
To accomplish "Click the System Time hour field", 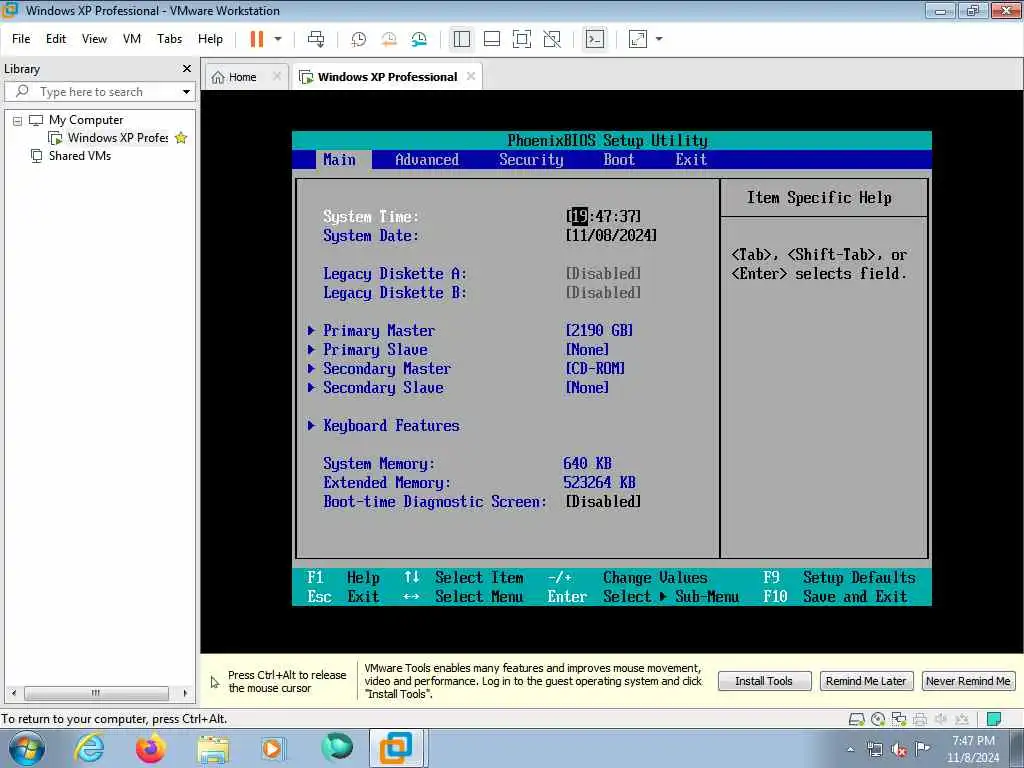I will point(579,216).
